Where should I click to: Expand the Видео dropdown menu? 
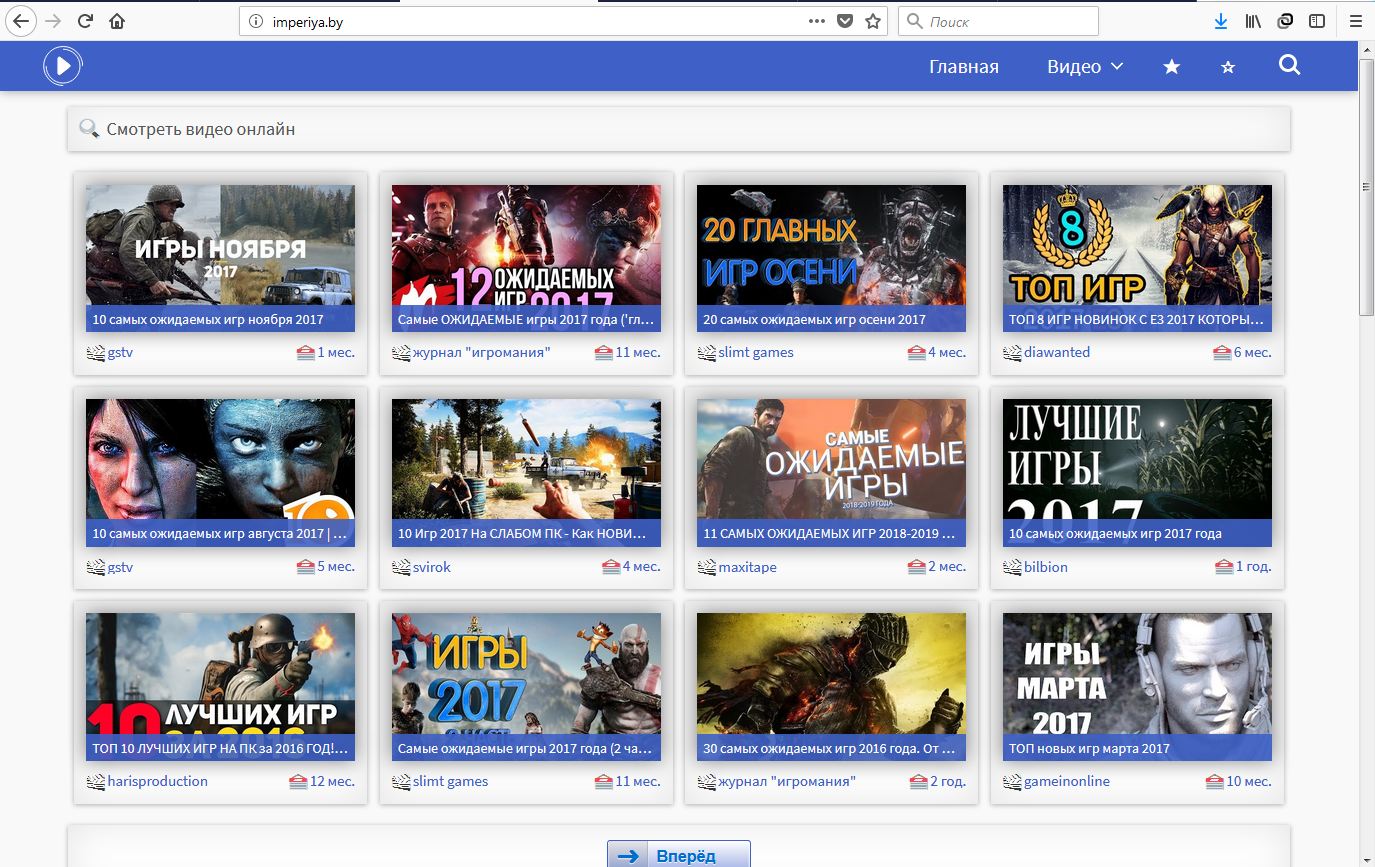(x=1085, y=67)
